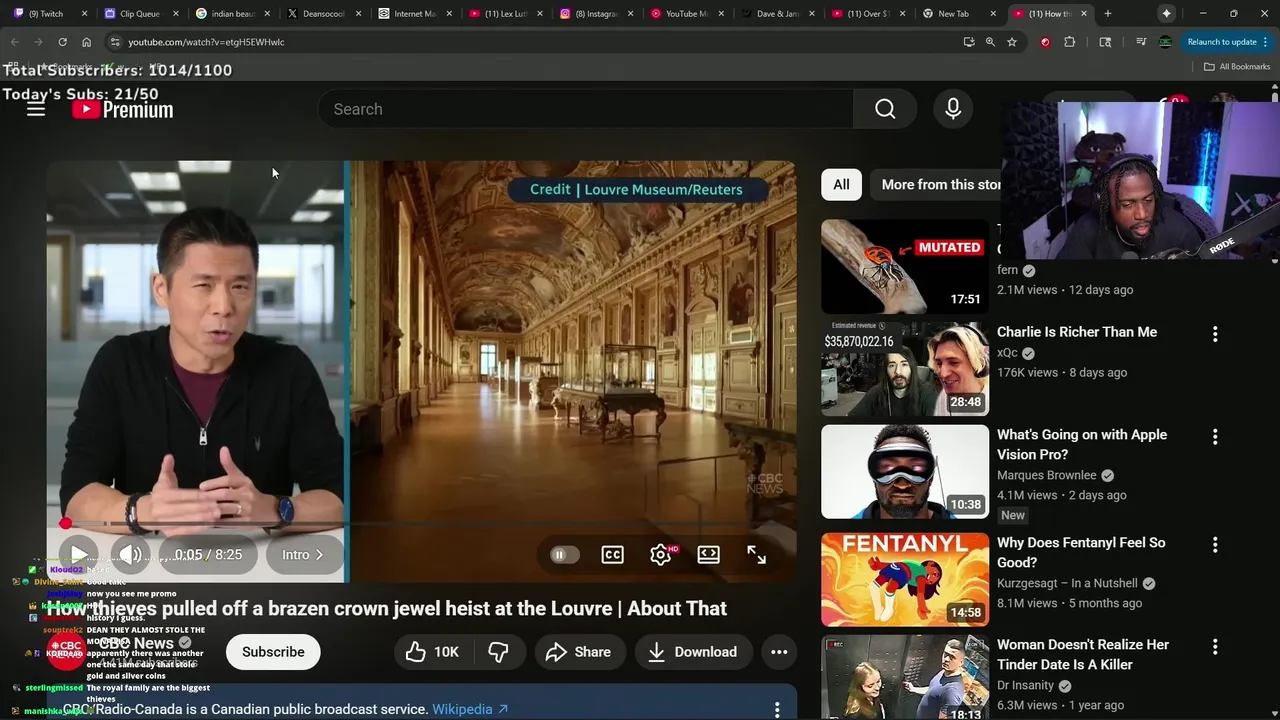
Task: Open menu for Tinder Date video
Action: [x=1215, y=647]
